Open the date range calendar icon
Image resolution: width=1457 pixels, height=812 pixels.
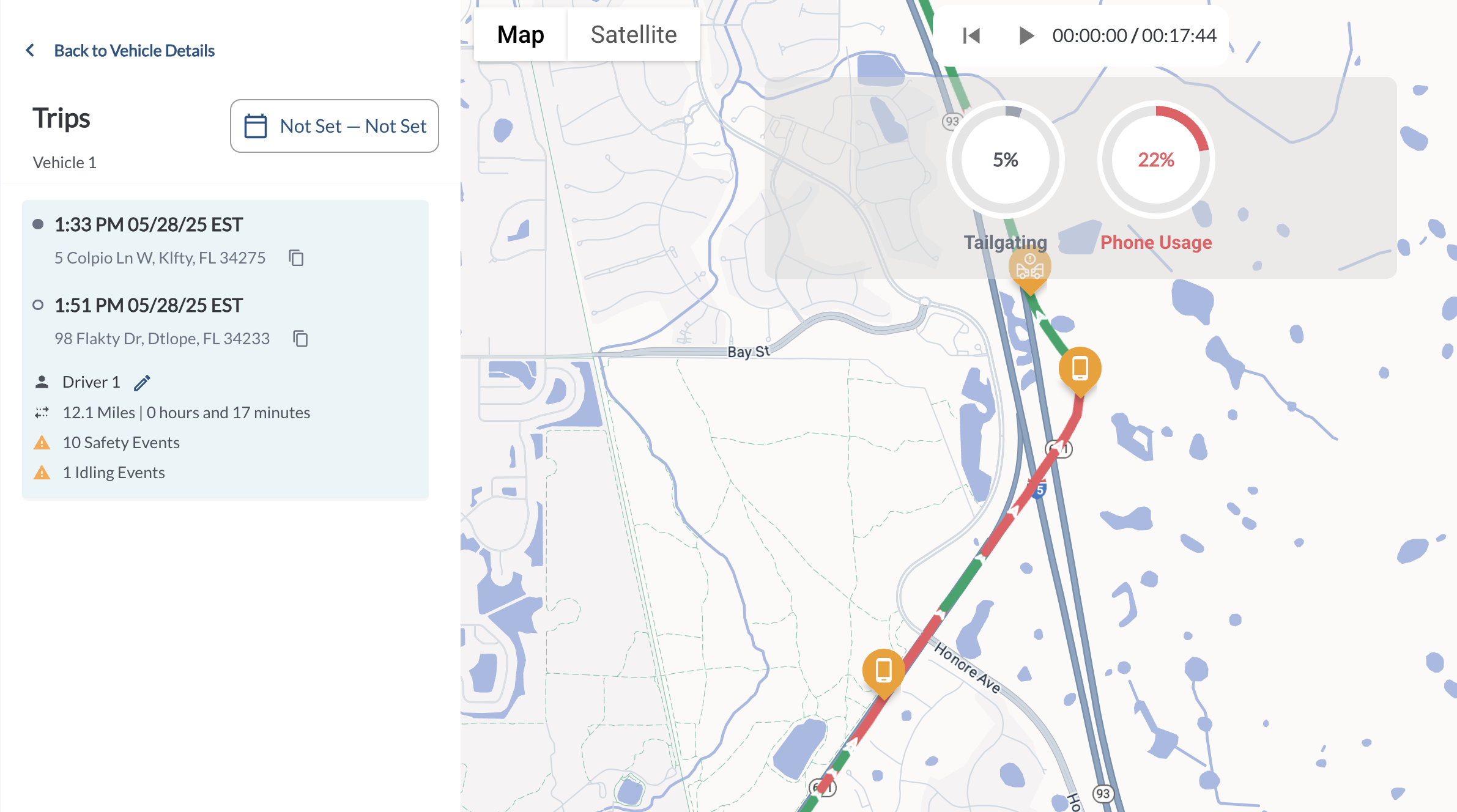256,126
